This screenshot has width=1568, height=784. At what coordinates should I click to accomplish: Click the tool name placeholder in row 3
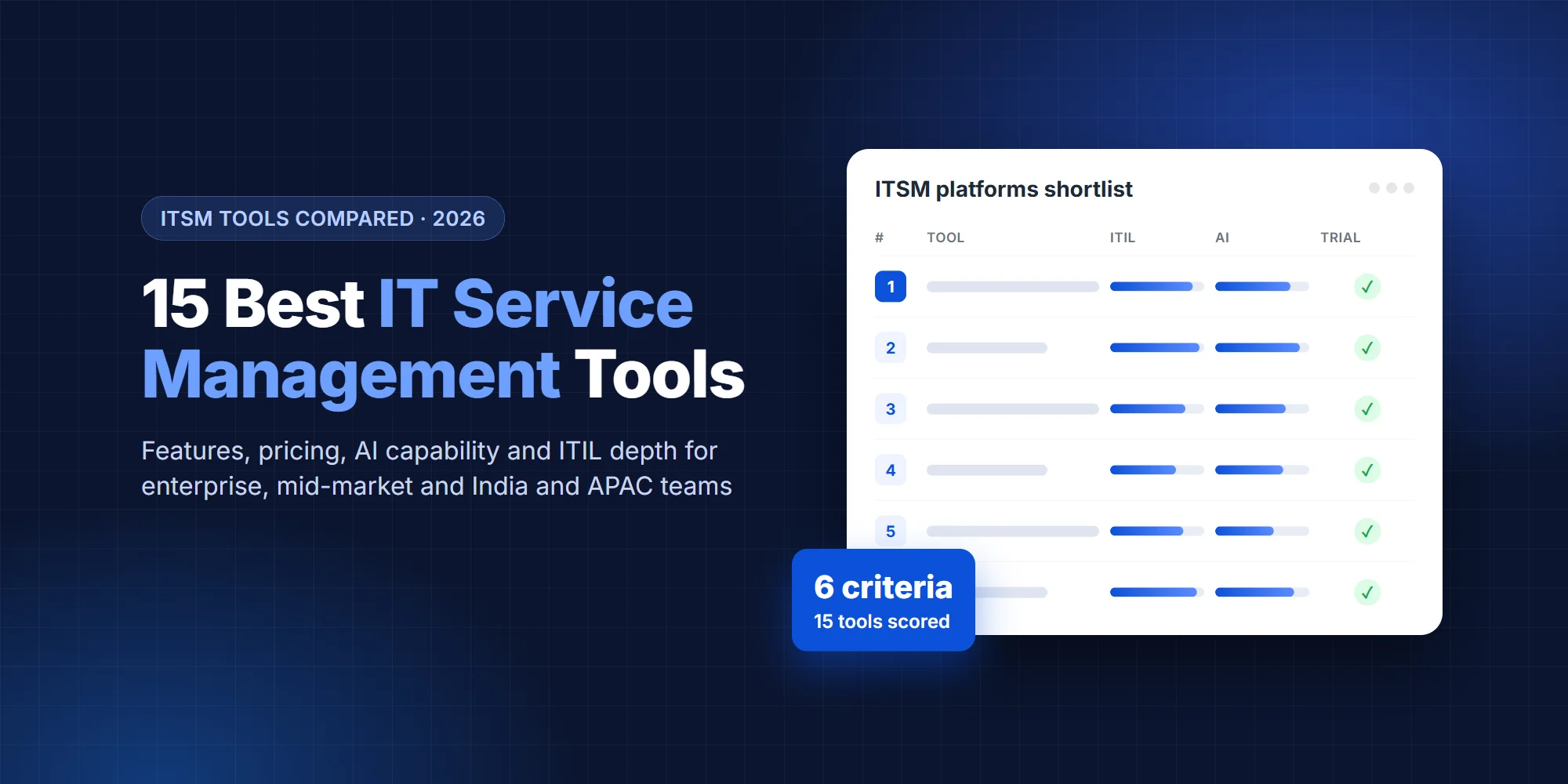pos(1013,409)
